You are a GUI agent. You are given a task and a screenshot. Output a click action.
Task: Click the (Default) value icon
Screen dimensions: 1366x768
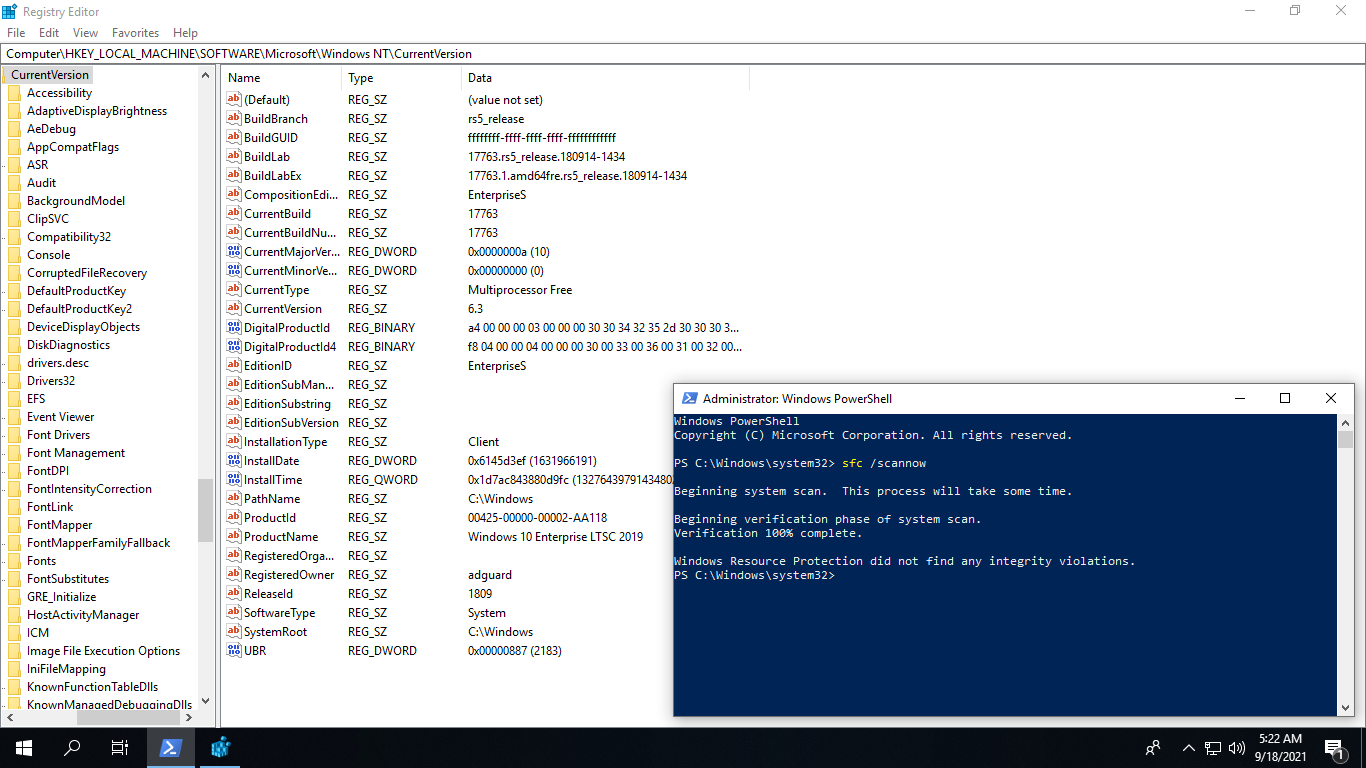click(x=234, y=99)
